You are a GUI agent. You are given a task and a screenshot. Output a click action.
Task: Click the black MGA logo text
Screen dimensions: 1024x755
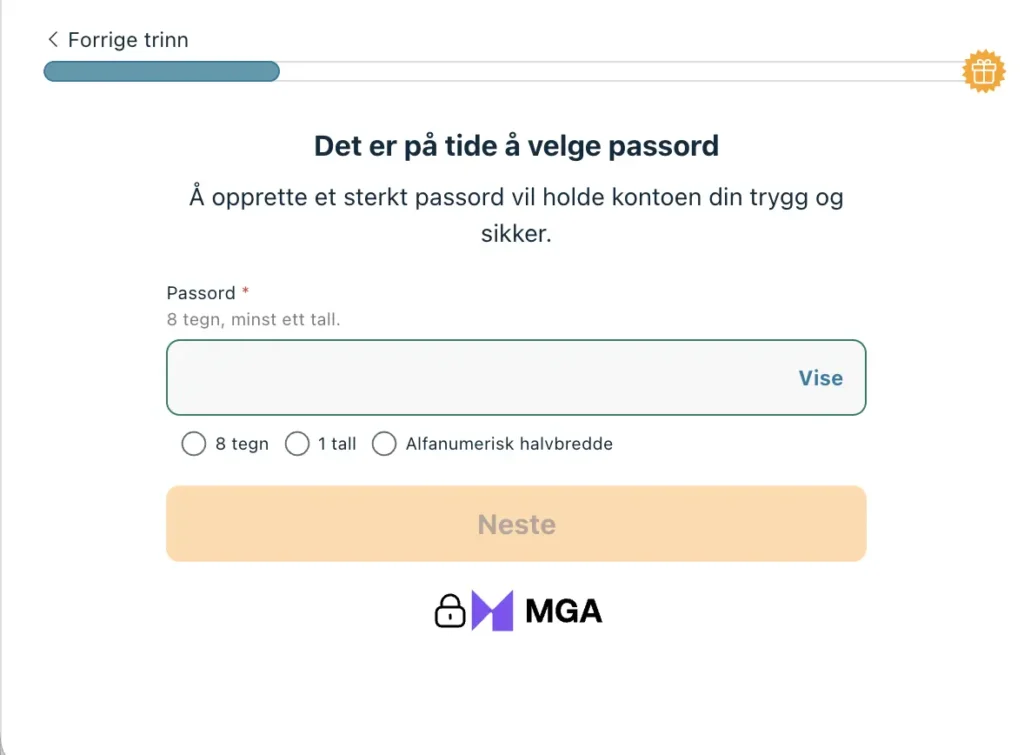pos(563,611)
